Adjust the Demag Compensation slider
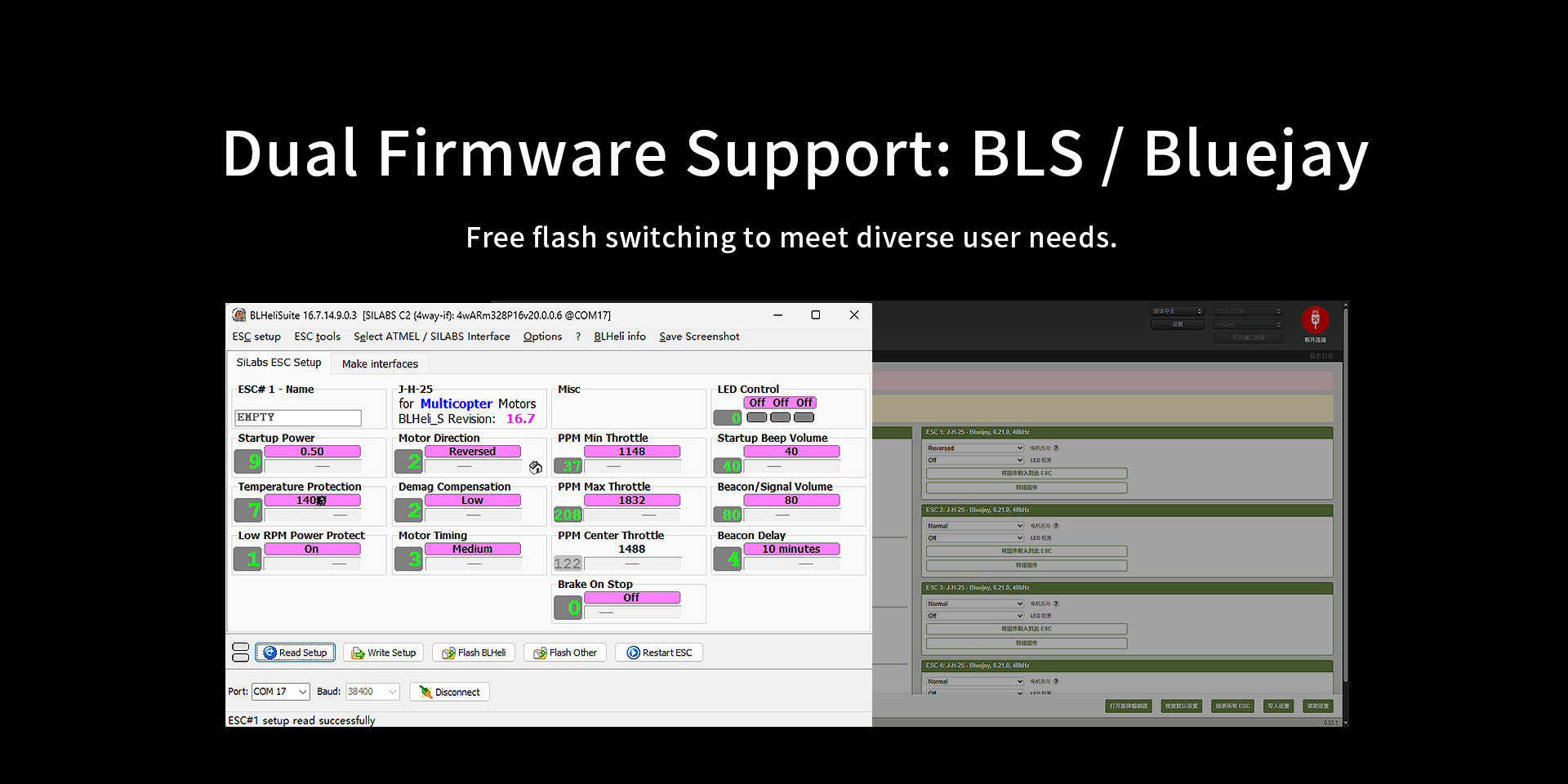This screenshot has width=1568, height=784. click(x=472, y=515)
